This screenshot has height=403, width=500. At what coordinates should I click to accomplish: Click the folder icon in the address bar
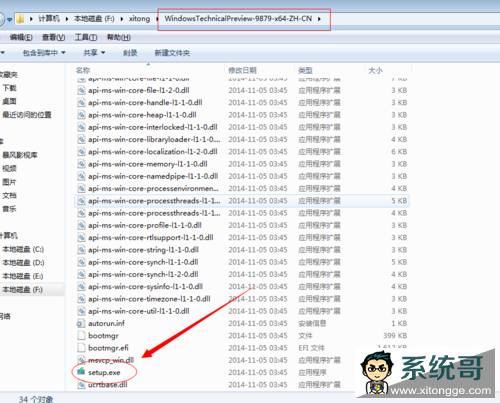tap(20, 19)
